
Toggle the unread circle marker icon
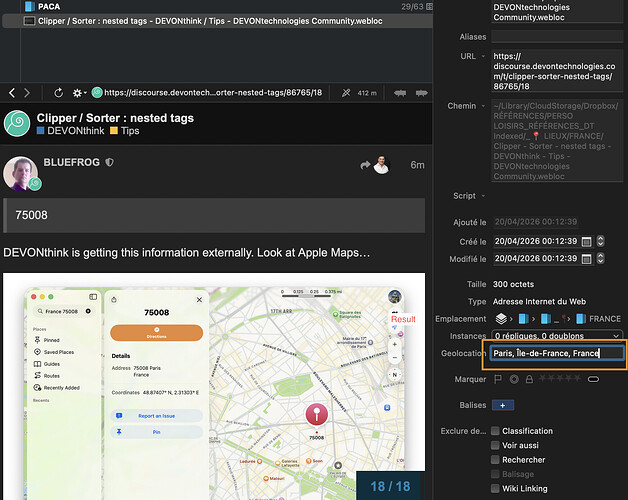[514, 379]
